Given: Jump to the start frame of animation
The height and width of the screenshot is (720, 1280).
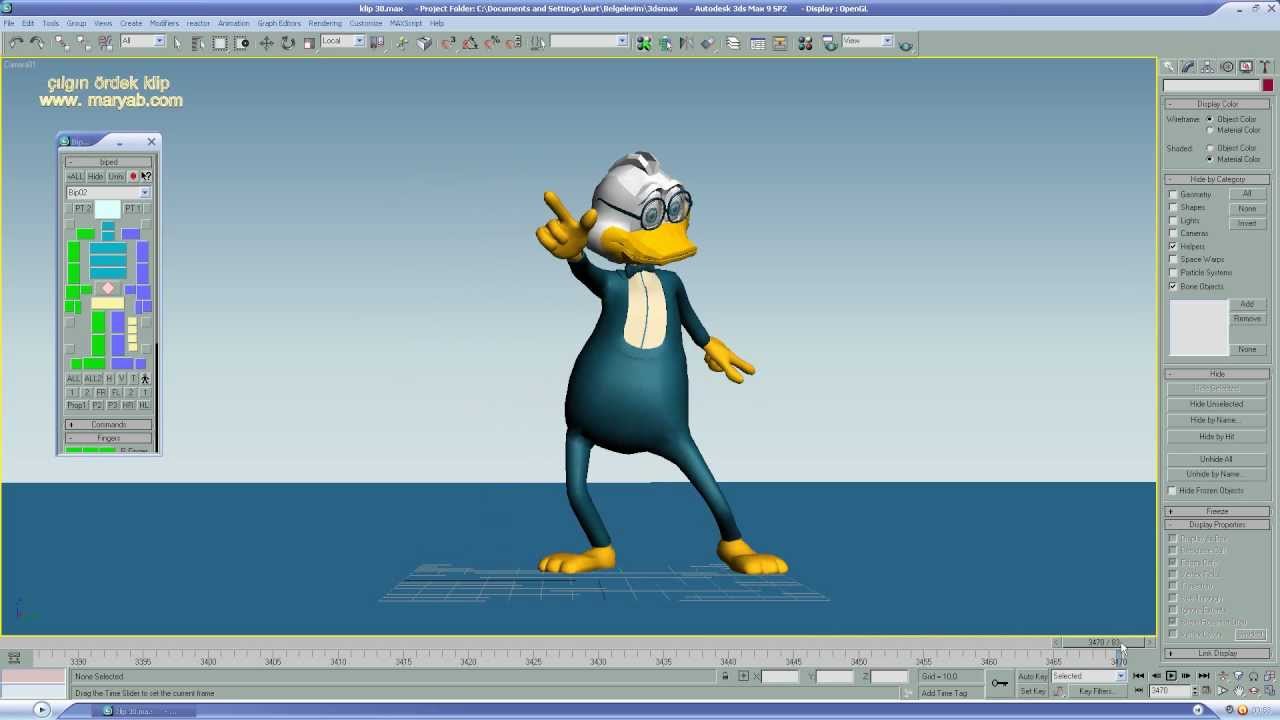Looking at the screenshot, I should 1139,676.
